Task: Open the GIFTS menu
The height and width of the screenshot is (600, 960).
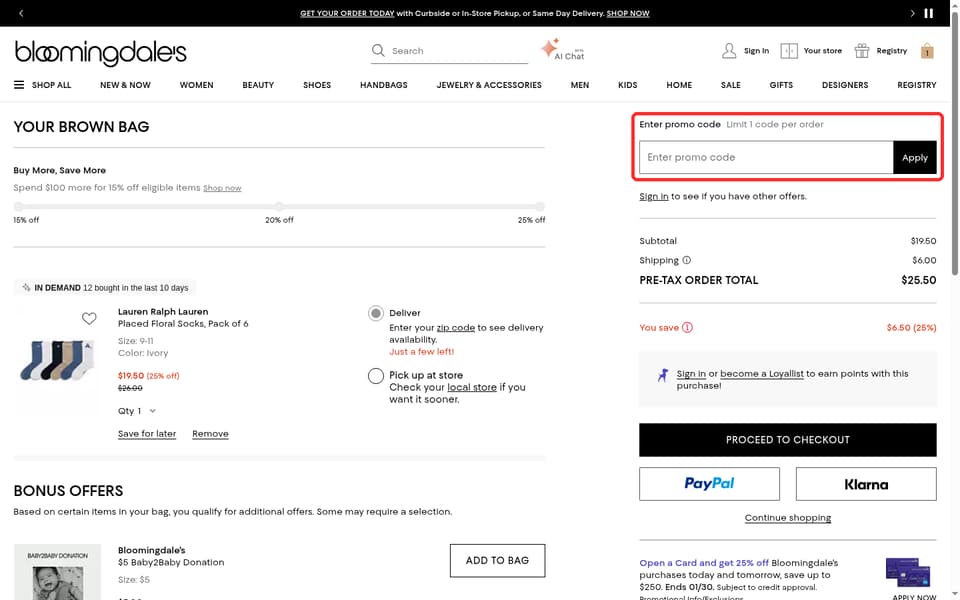Action: point(781,85)
